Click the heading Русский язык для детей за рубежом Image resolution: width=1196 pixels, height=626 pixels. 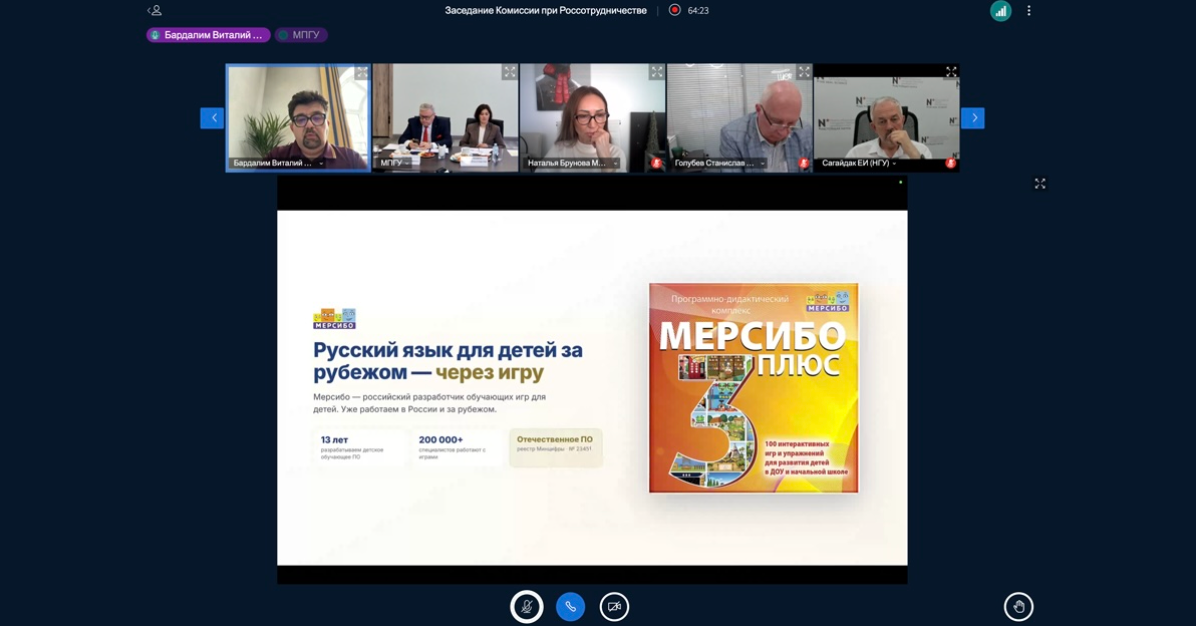pyautogui.click(x=448, y=361)
